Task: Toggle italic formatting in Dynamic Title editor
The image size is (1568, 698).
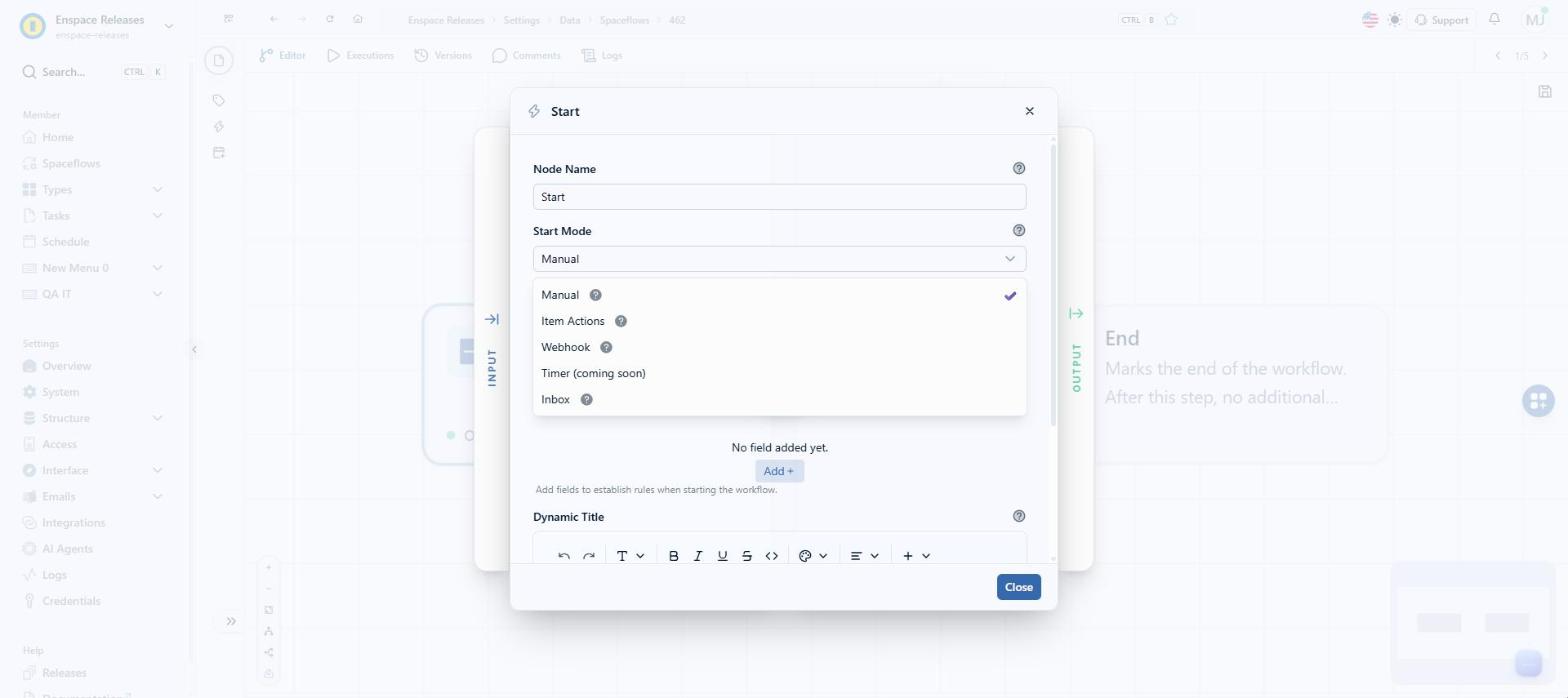Action: 698,556
